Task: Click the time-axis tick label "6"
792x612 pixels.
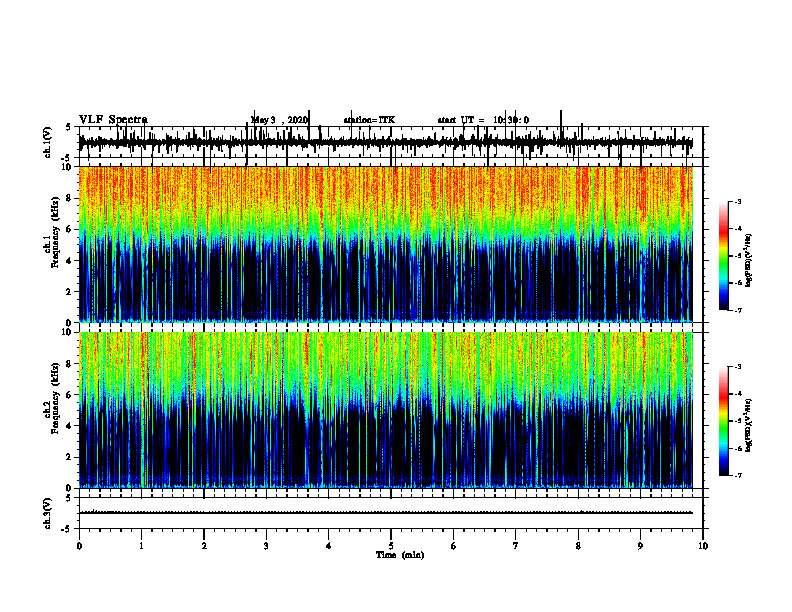Action: point(454,546)
